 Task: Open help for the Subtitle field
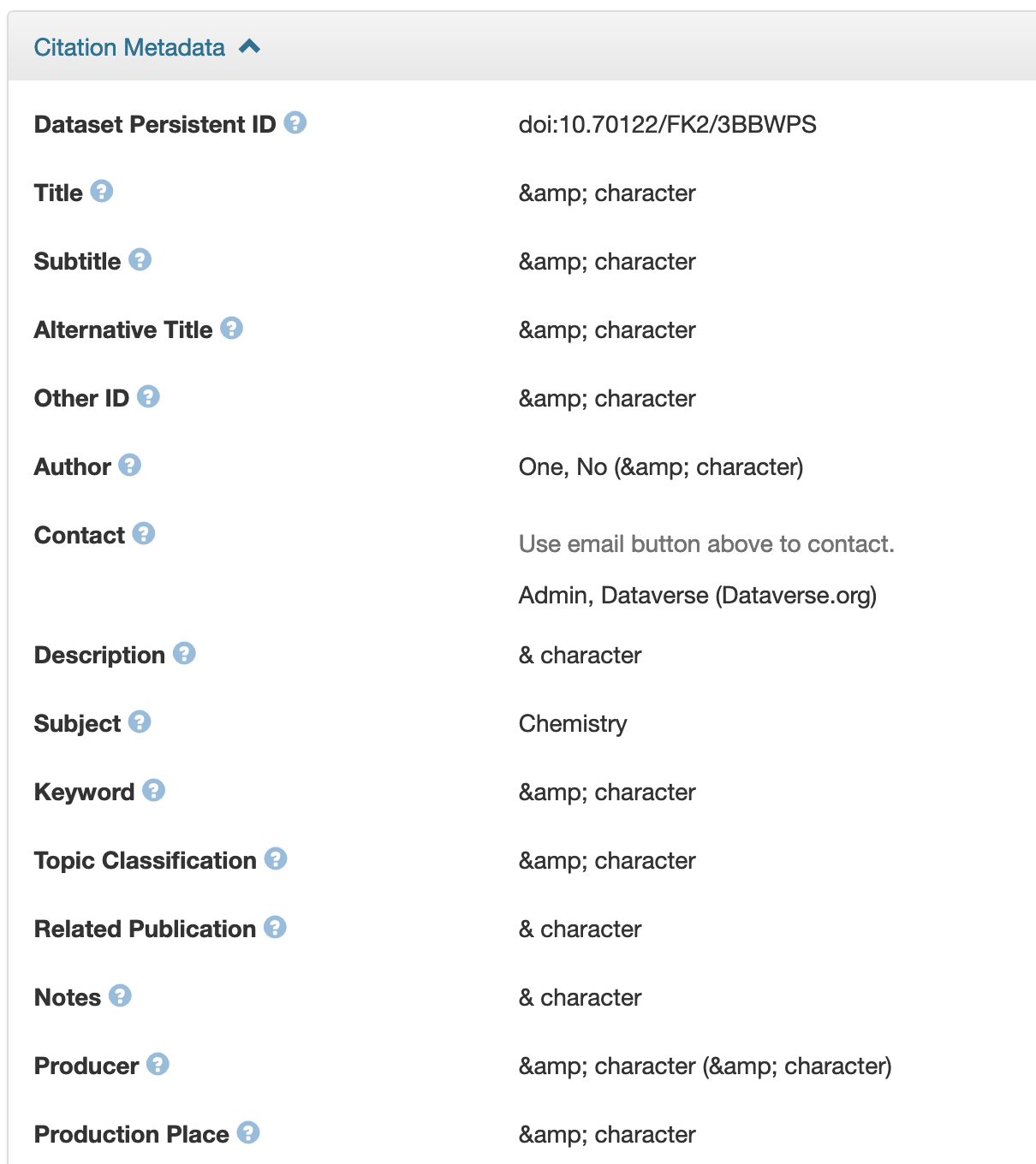tap(140, 259)
